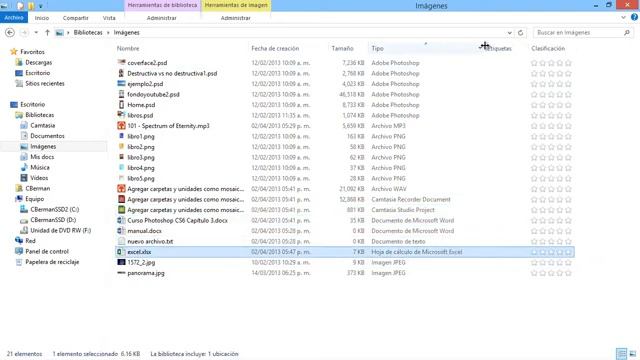Select the panorama.jpg file

point(146,273)
